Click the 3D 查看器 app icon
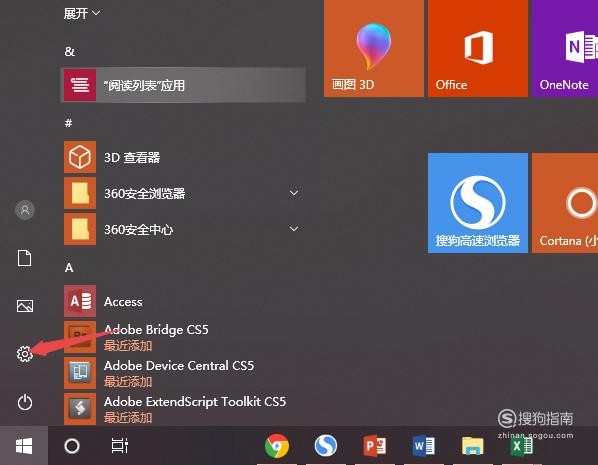 [x=80, y=157]
